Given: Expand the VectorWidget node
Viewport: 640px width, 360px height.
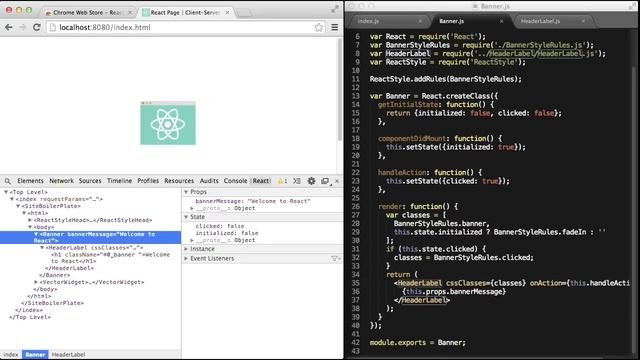Looking at the screenshot, I should [36, 282].
